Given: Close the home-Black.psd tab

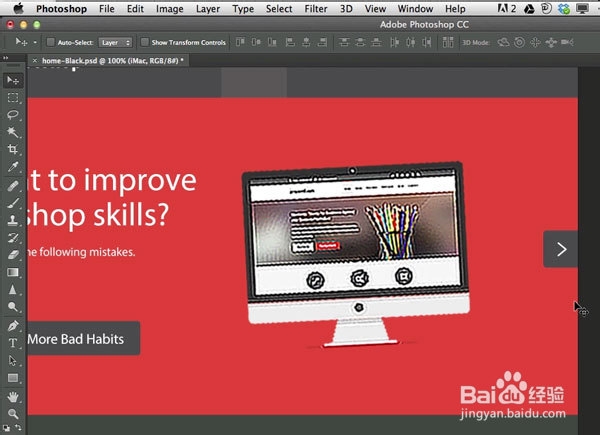Looking at the screenshot, I should click(34, 60).
